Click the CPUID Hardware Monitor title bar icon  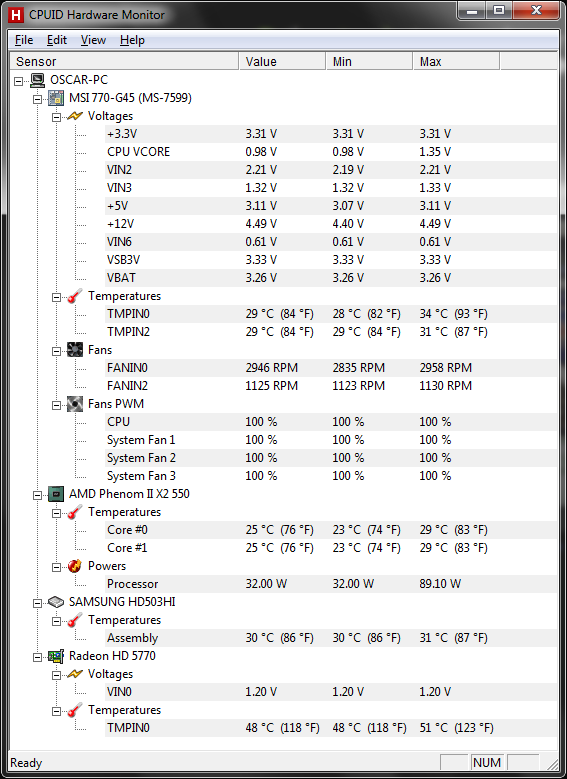15,15
